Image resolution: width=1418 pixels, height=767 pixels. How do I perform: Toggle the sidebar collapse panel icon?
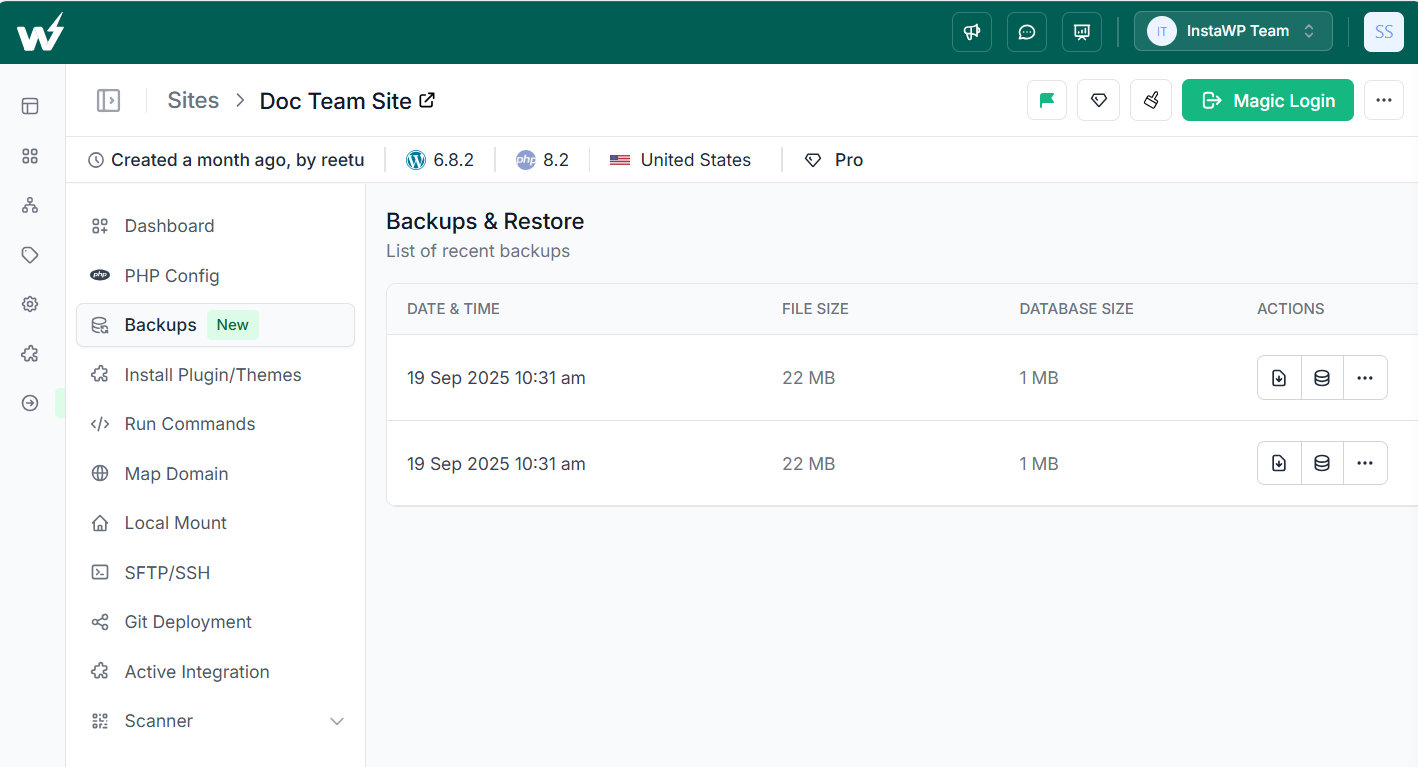108,100
